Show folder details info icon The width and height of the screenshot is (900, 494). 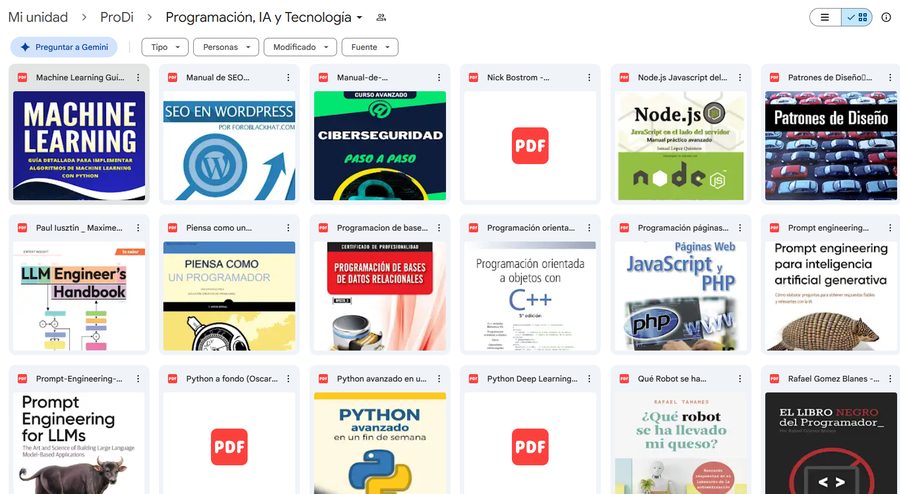886,17
